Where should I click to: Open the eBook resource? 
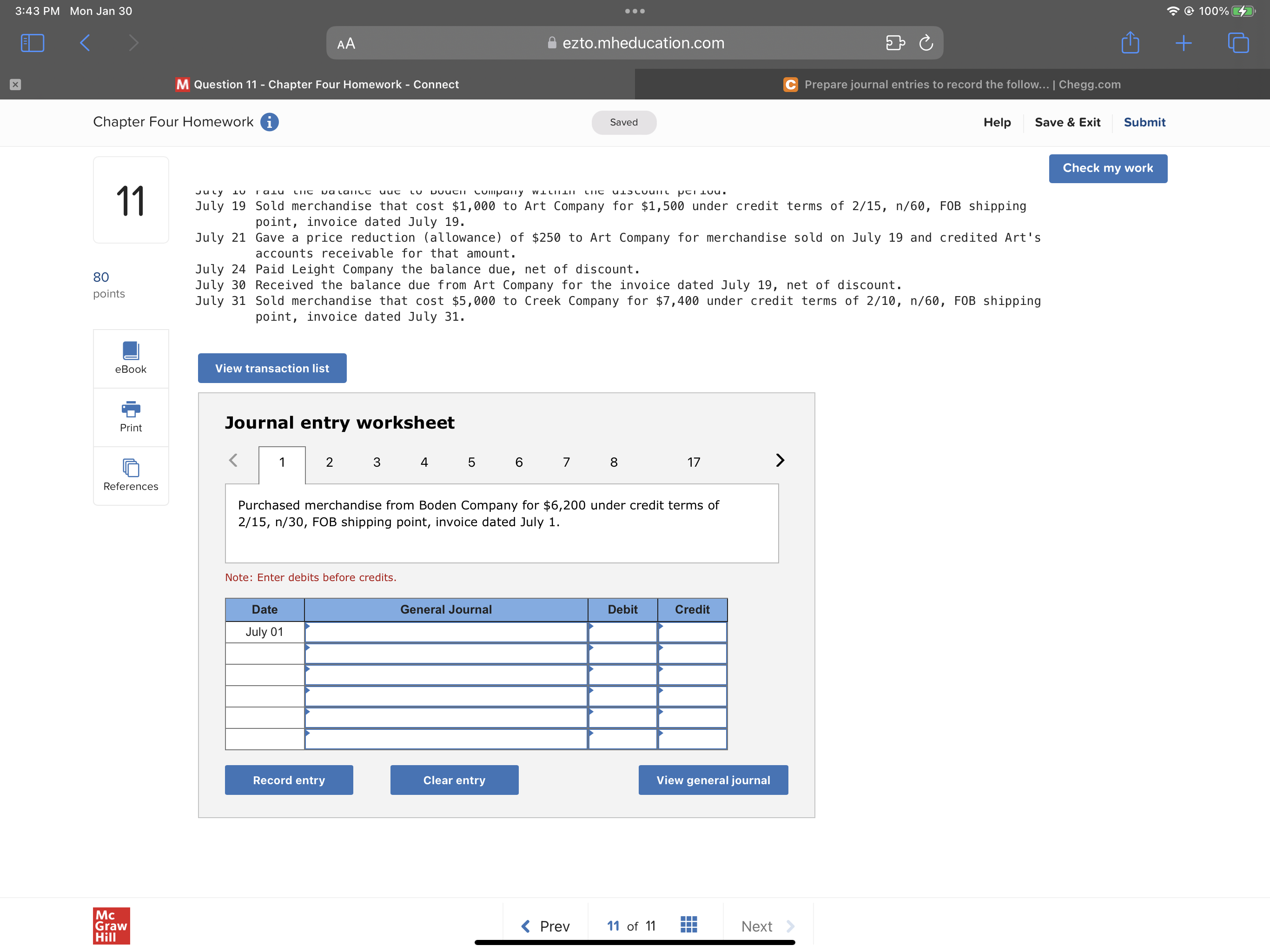[130, 358]
